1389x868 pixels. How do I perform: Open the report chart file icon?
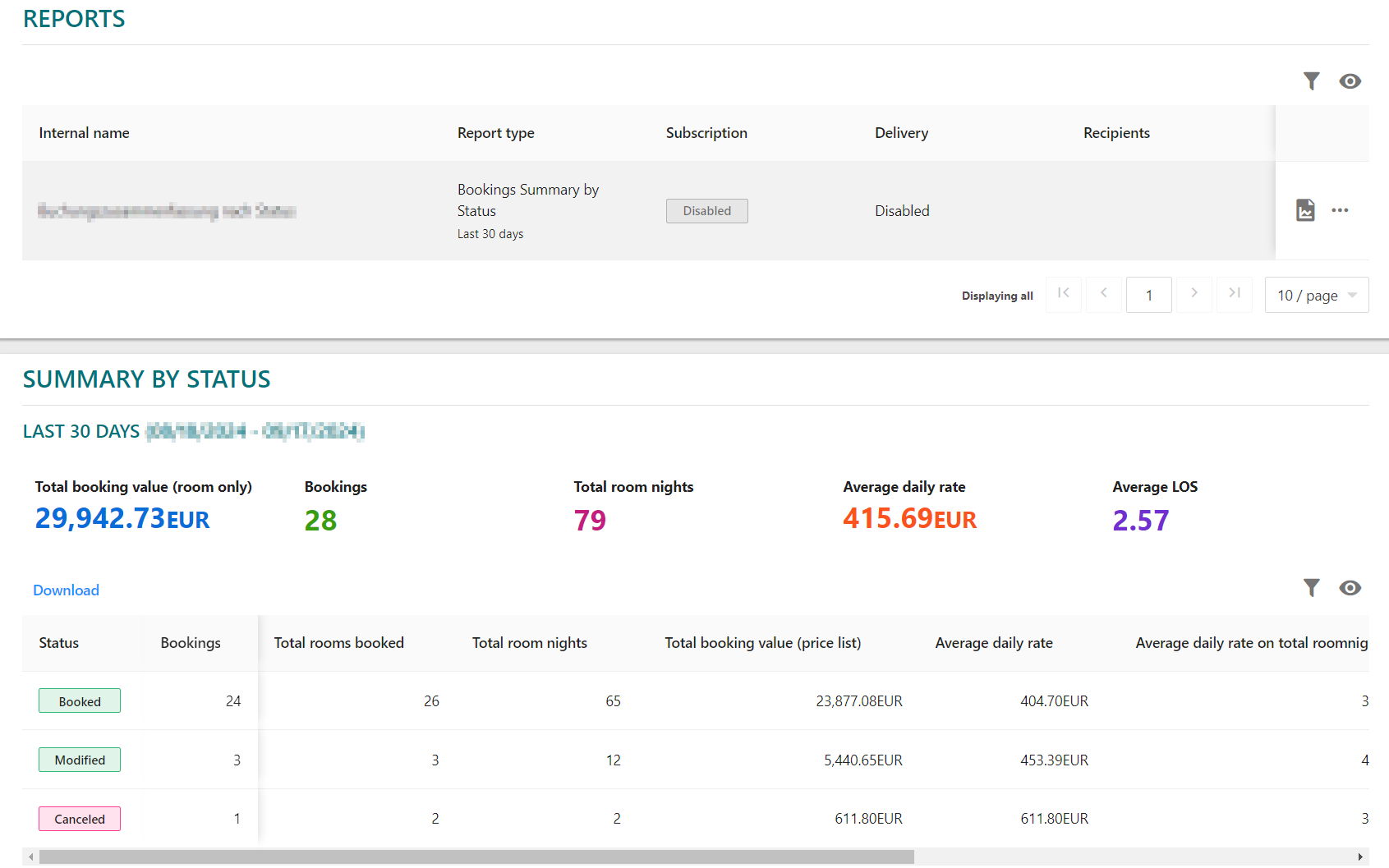pyautogui.click(x=1305, y=210)
